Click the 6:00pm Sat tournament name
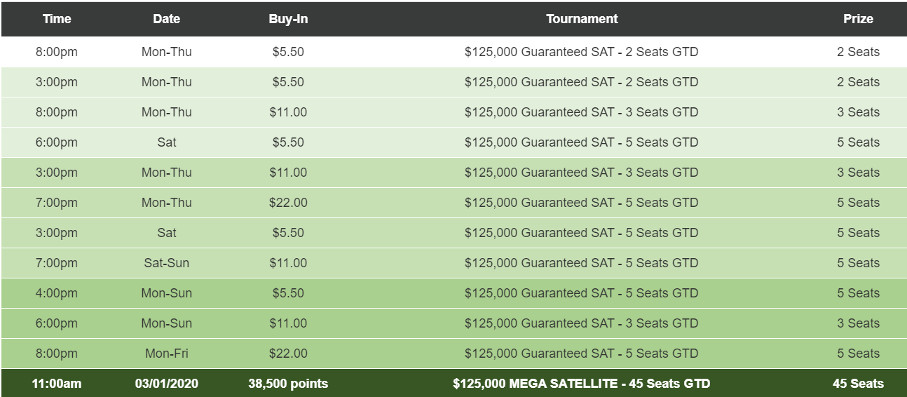This screenshot has width=907, height=397. (x=581, y=142)
